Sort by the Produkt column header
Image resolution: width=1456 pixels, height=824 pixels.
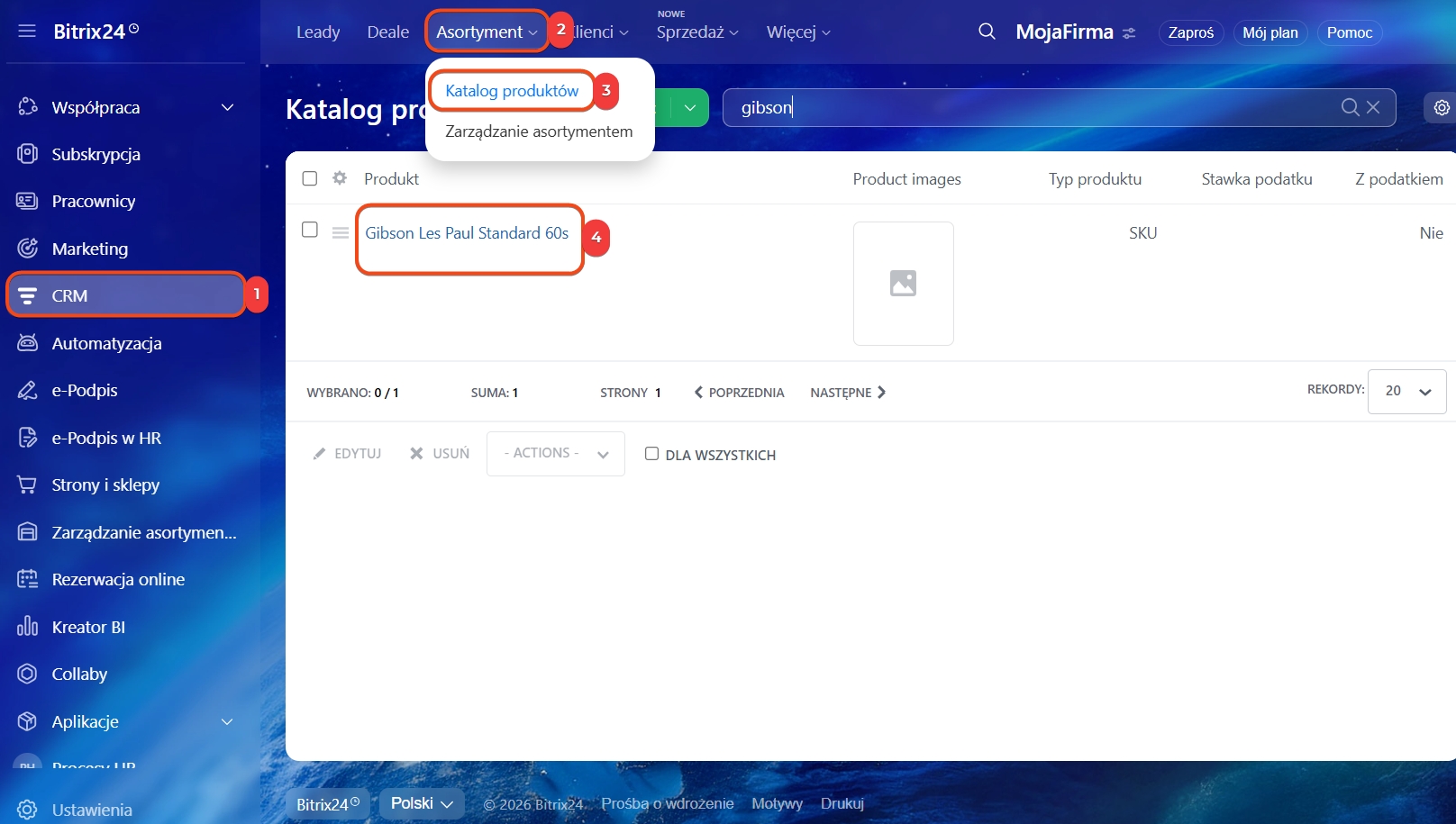(391, 179)
